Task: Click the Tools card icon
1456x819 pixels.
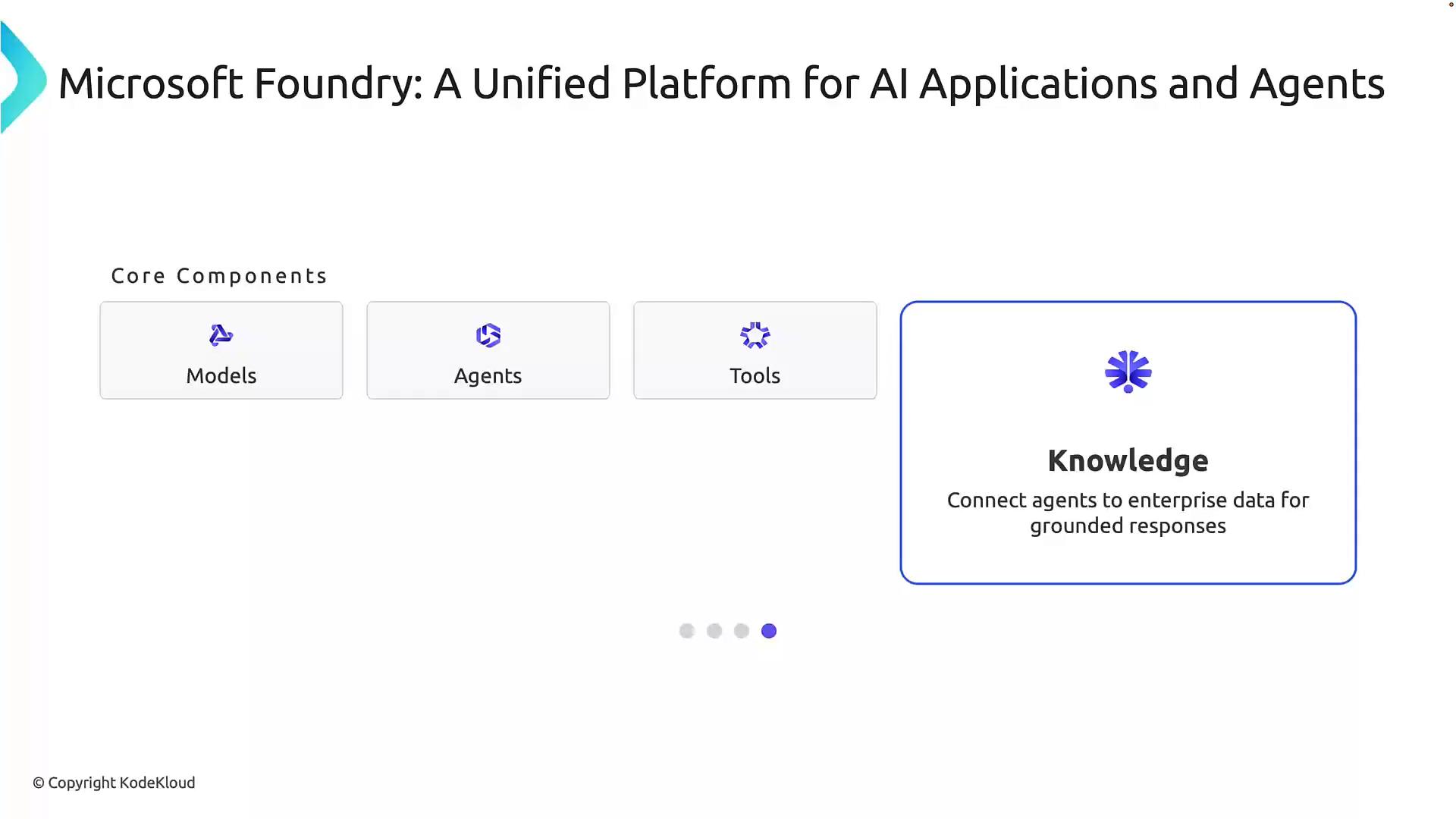Action: pos(755,335)
